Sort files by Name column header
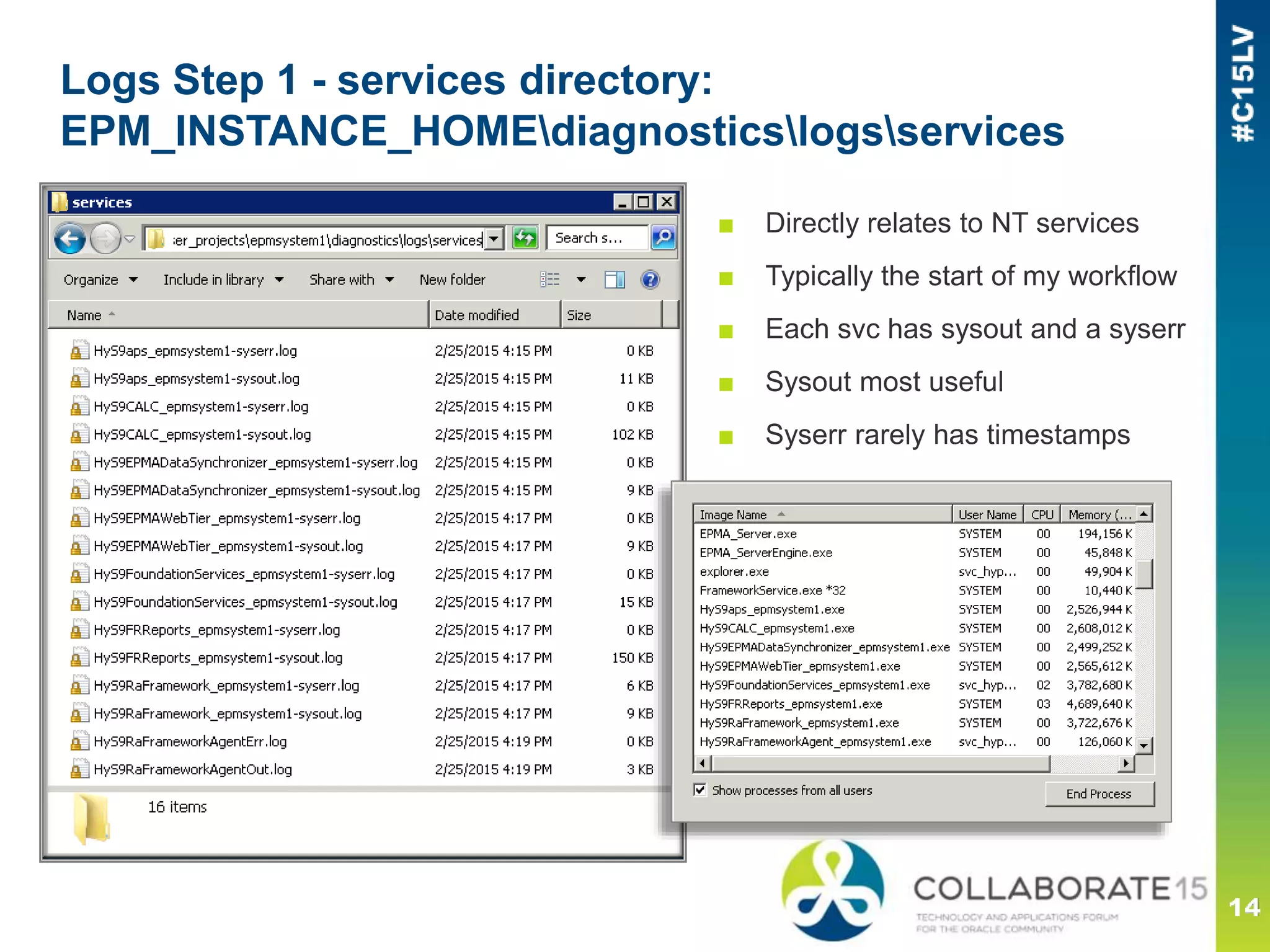This screenshot has height=952, width=1270. tap(239, 315)
